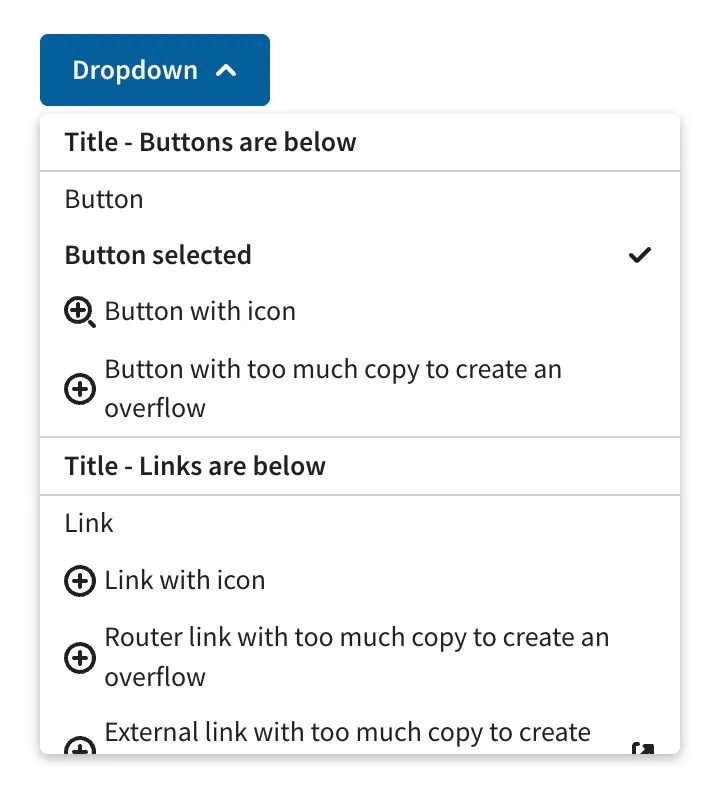Click plus-circle icon beside overflowing Button item
This screenshot has width=726, height=790.
click(x=80, y=389)
